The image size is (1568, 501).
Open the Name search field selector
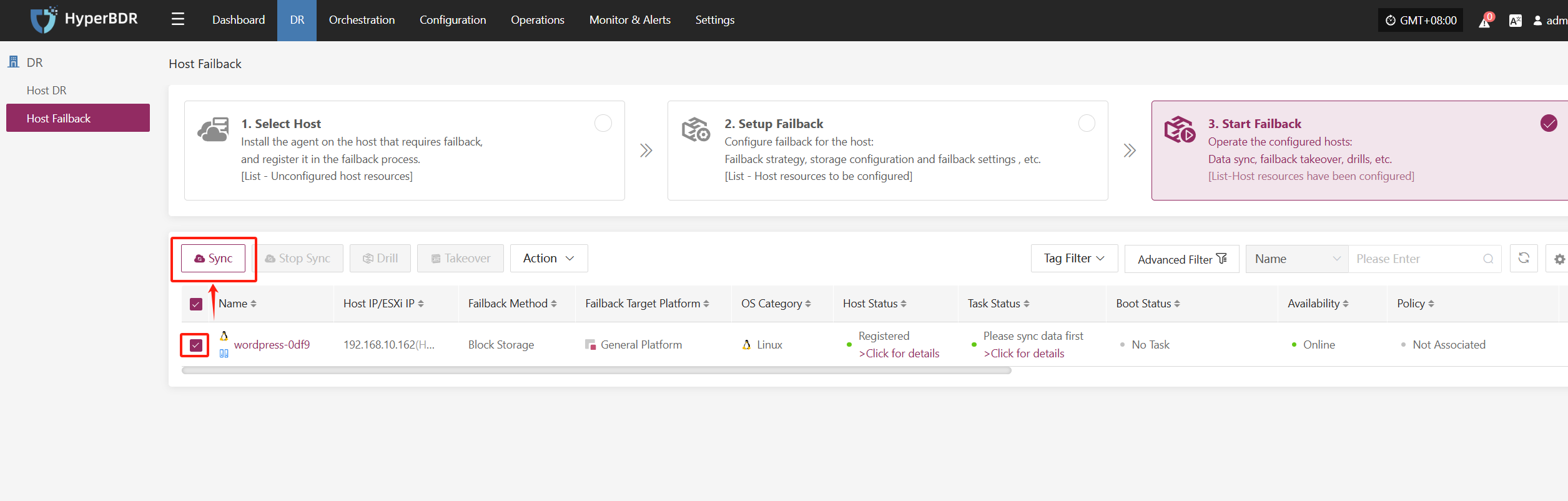tap(1297, 259)
